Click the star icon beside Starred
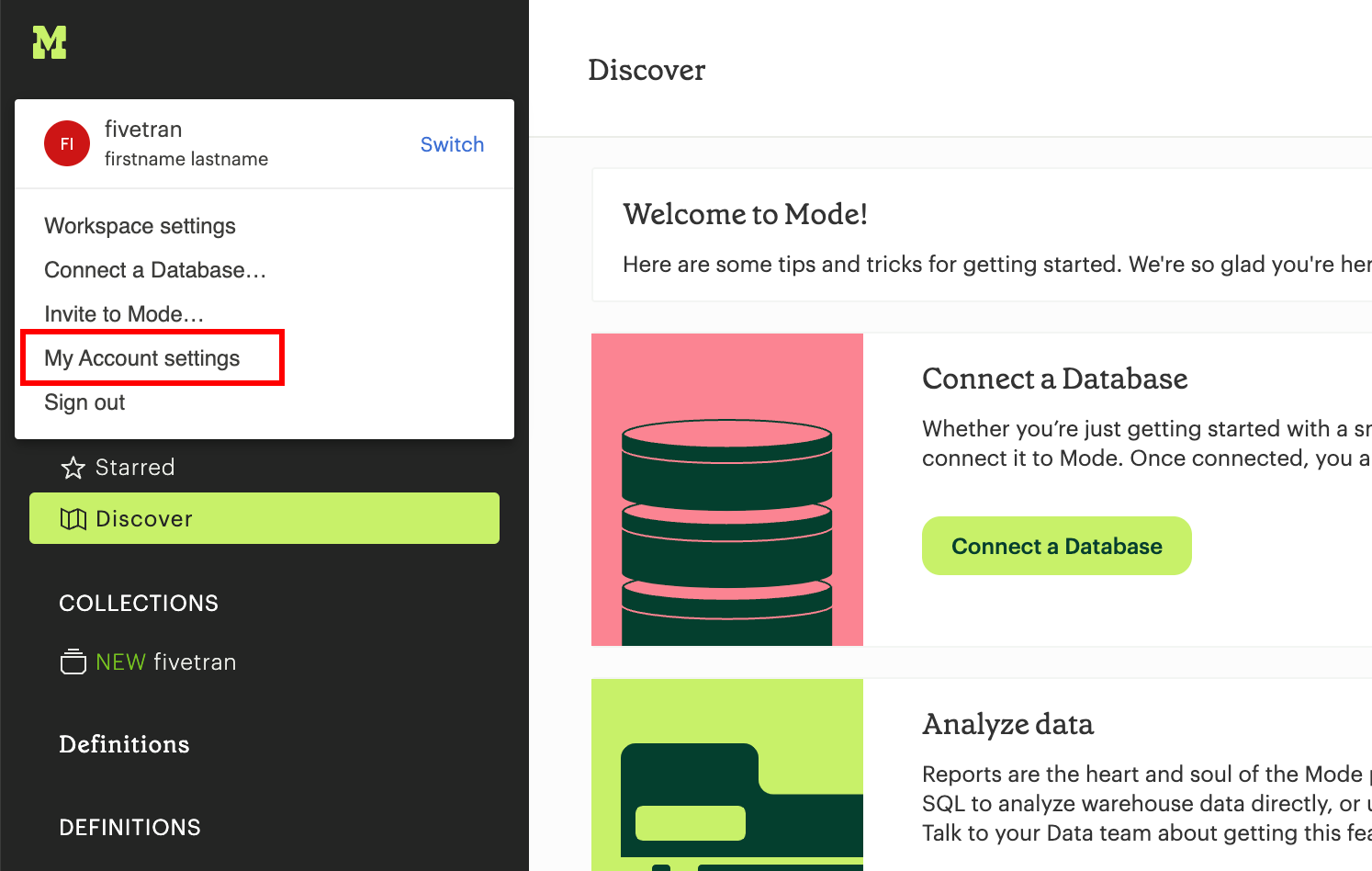Viewport: 1372px width, 871px height. (73, 468)
